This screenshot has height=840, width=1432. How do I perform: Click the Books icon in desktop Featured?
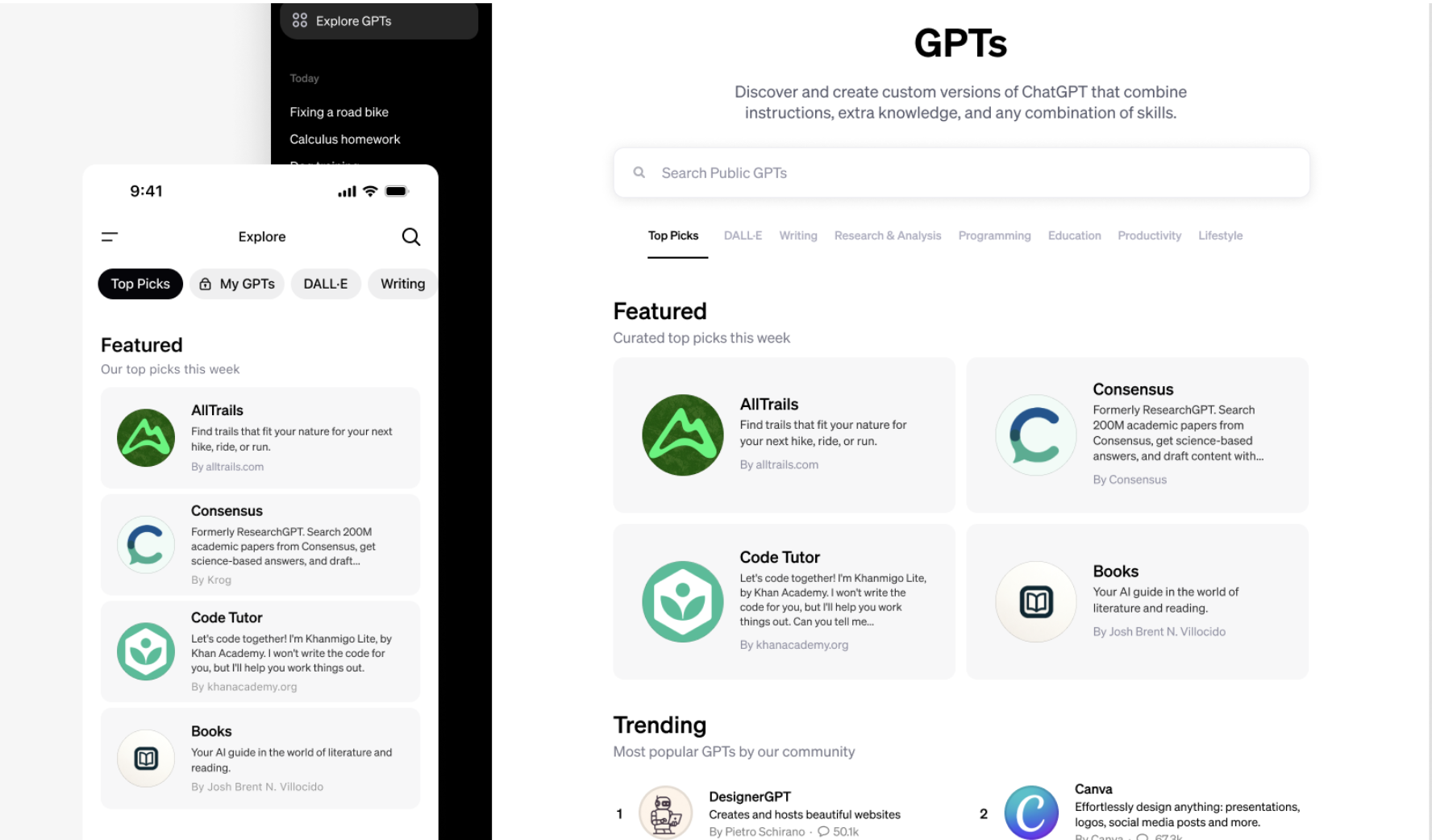[x=1036, y=601]
